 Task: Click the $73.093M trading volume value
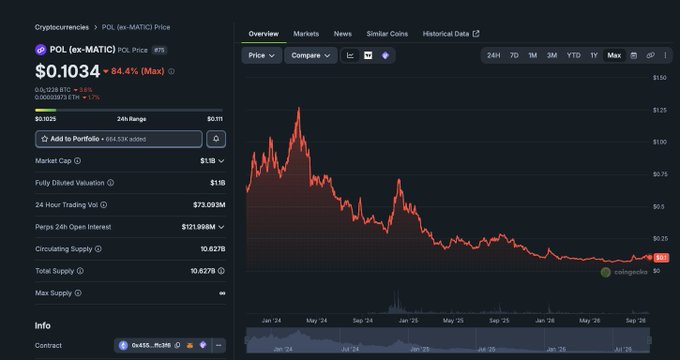click(x=209, y=205)
